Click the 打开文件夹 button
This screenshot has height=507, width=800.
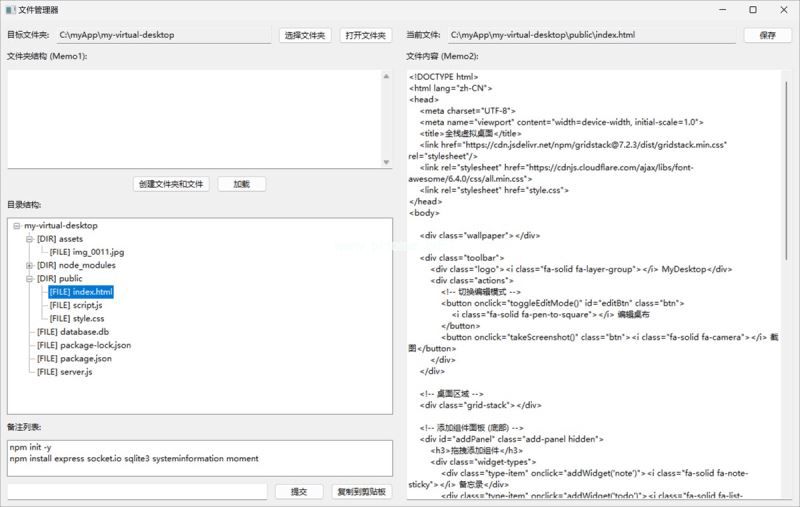pyautogui.click(x=366, y=35)
